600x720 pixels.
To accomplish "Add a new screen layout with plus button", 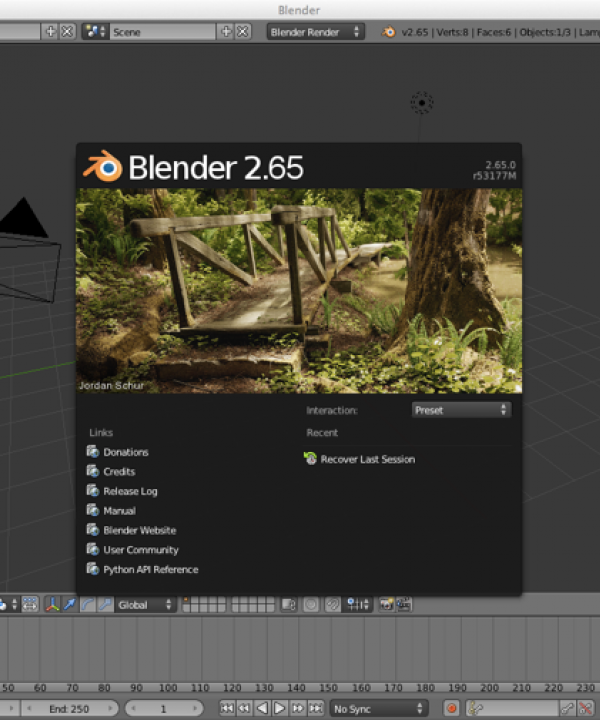I will (50, 32).
